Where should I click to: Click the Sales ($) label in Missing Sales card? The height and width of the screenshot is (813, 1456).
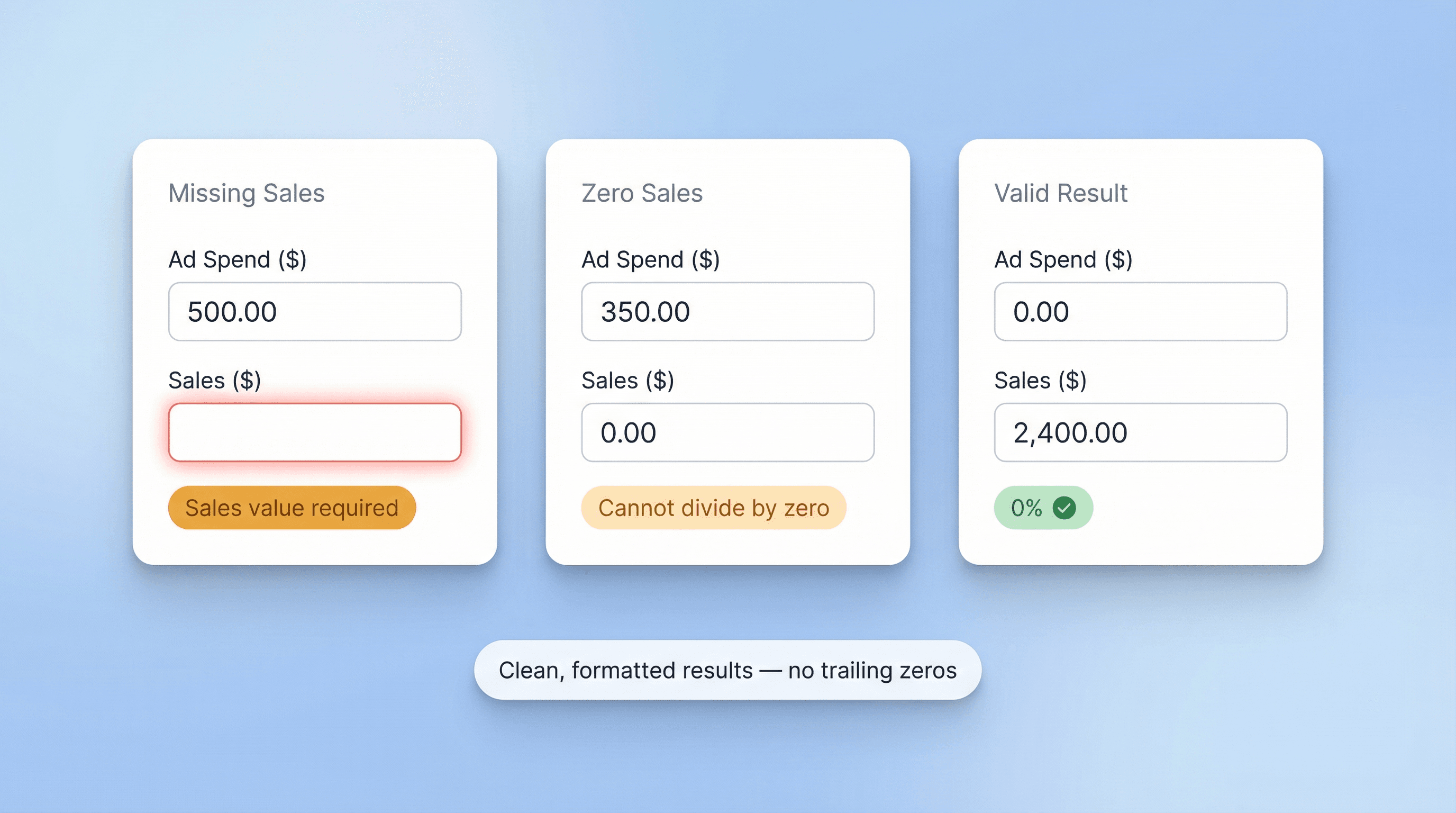coord(215,381)
